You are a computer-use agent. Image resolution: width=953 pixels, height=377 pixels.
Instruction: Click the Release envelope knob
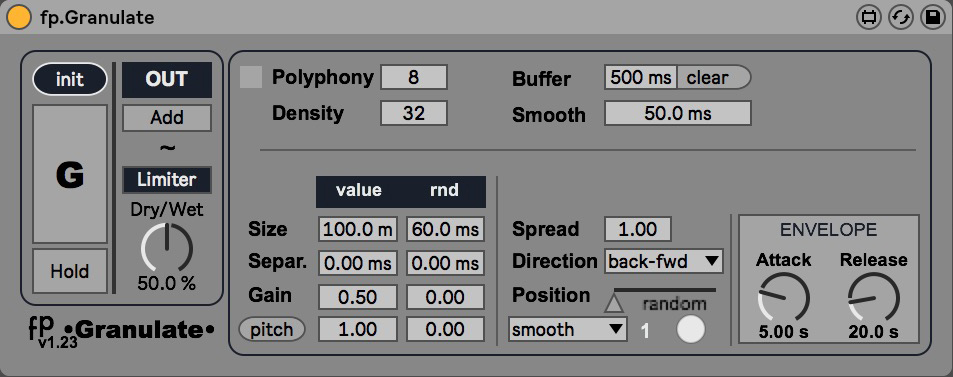873,298
